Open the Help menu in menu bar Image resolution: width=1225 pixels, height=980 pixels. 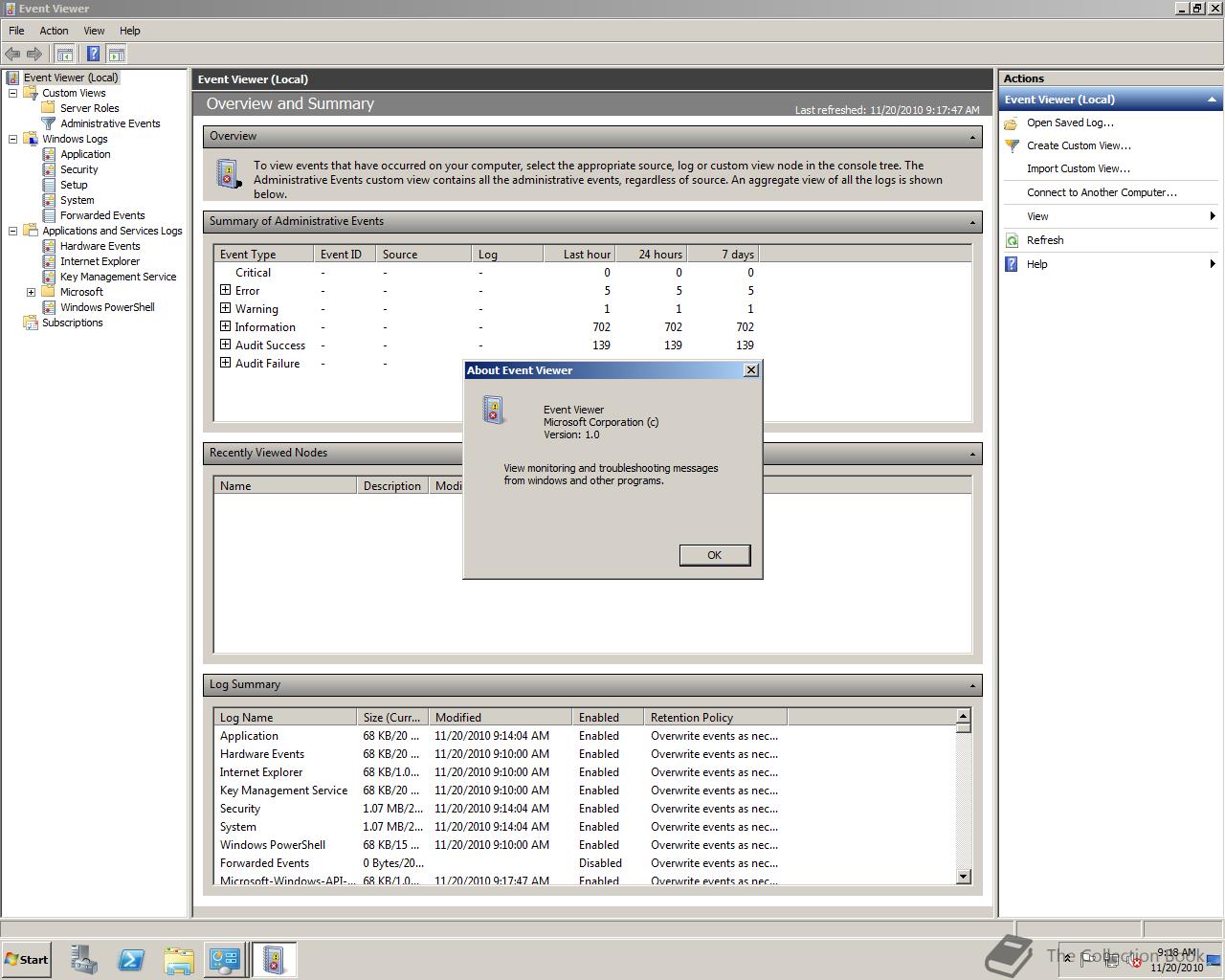(129, 31)
